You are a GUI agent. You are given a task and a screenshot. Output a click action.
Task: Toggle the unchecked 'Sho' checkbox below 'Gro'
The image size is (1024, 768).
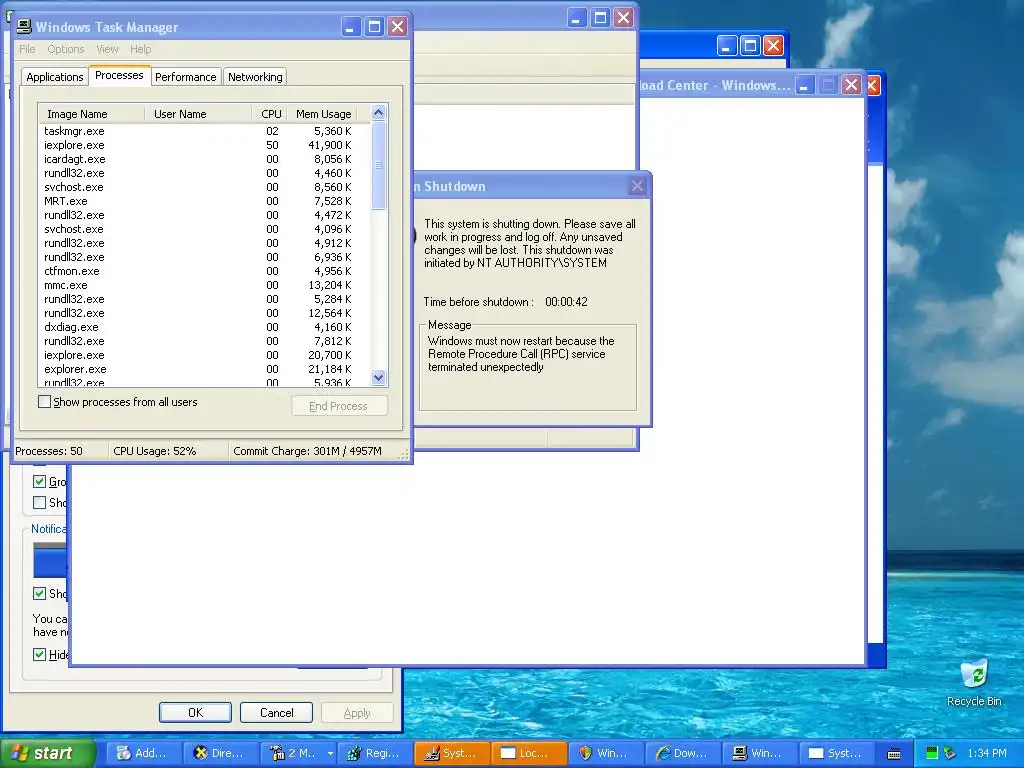39,502
